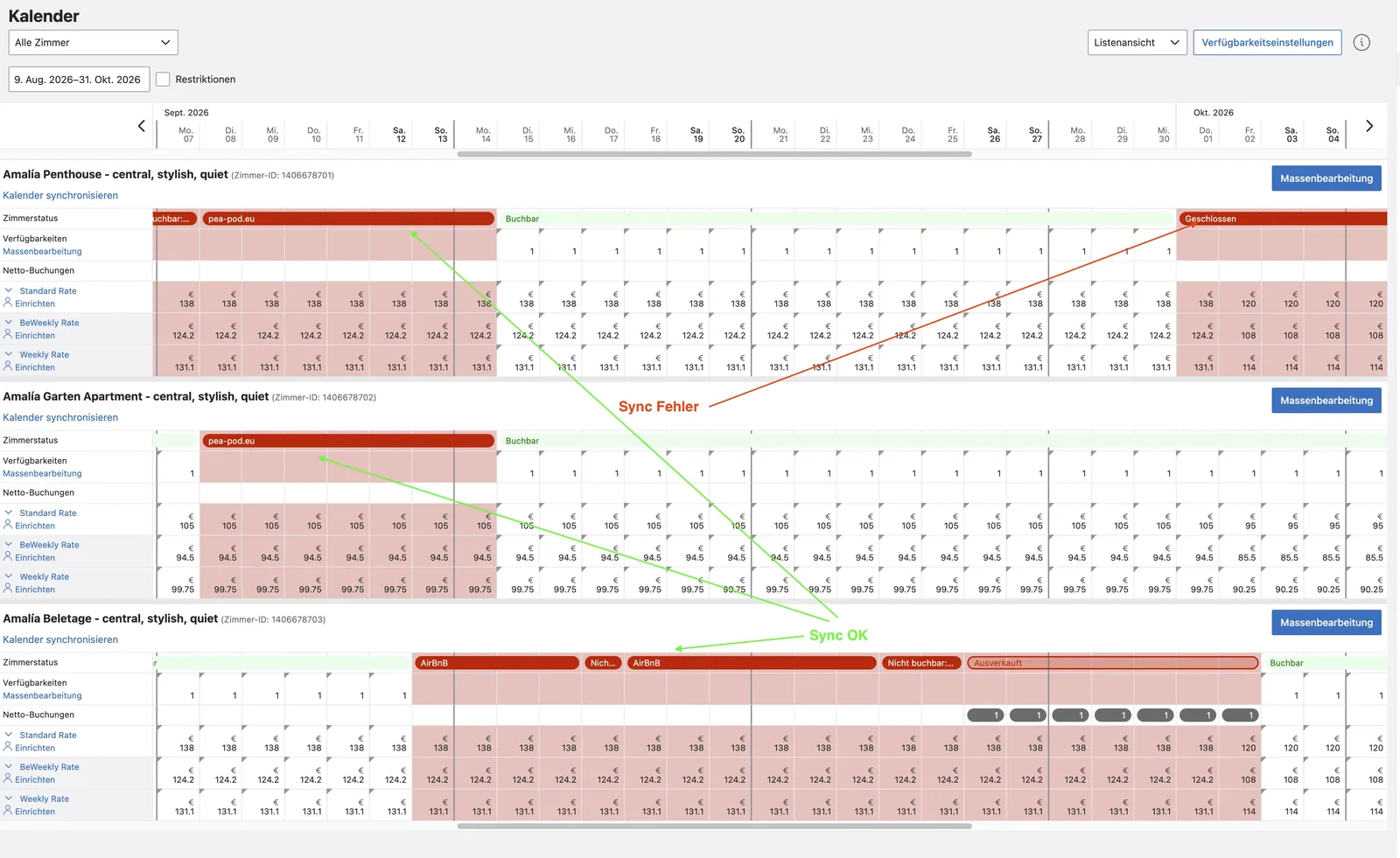
Task: Collapse Beletage BeWeekly Rate chevron
Action: point(9,766)
